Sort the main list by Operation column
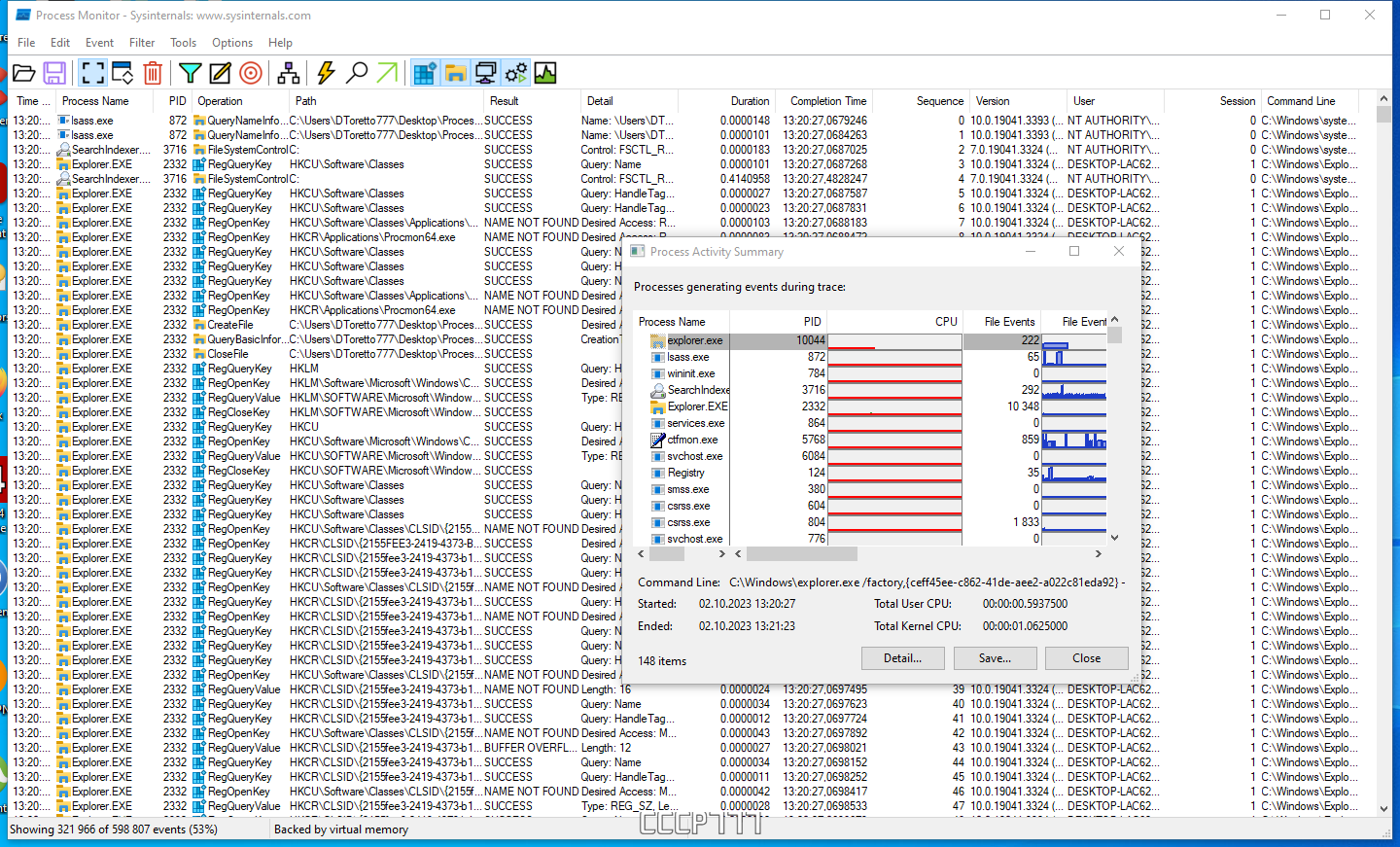 pos(241,101)
